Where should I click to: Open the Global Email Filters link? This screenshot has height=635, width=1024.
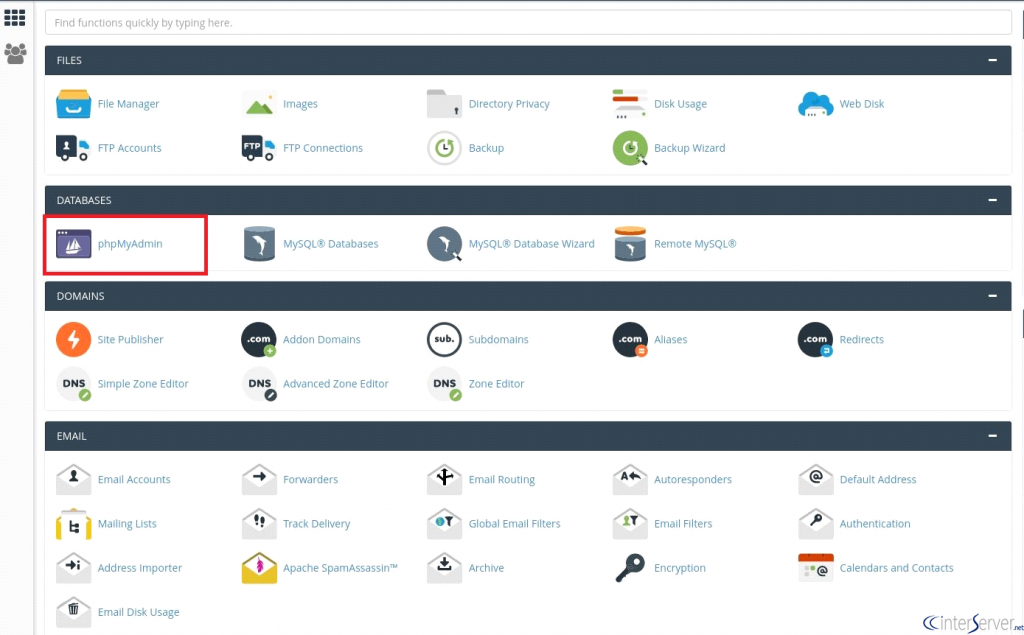pyautogui.click(x=515, y=524)
